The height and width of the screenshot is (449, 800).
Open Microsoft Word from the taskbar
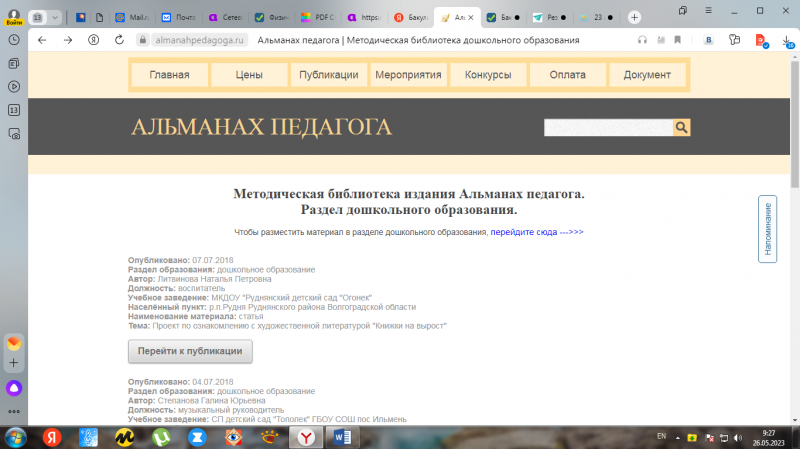click(x=343, y=437)
